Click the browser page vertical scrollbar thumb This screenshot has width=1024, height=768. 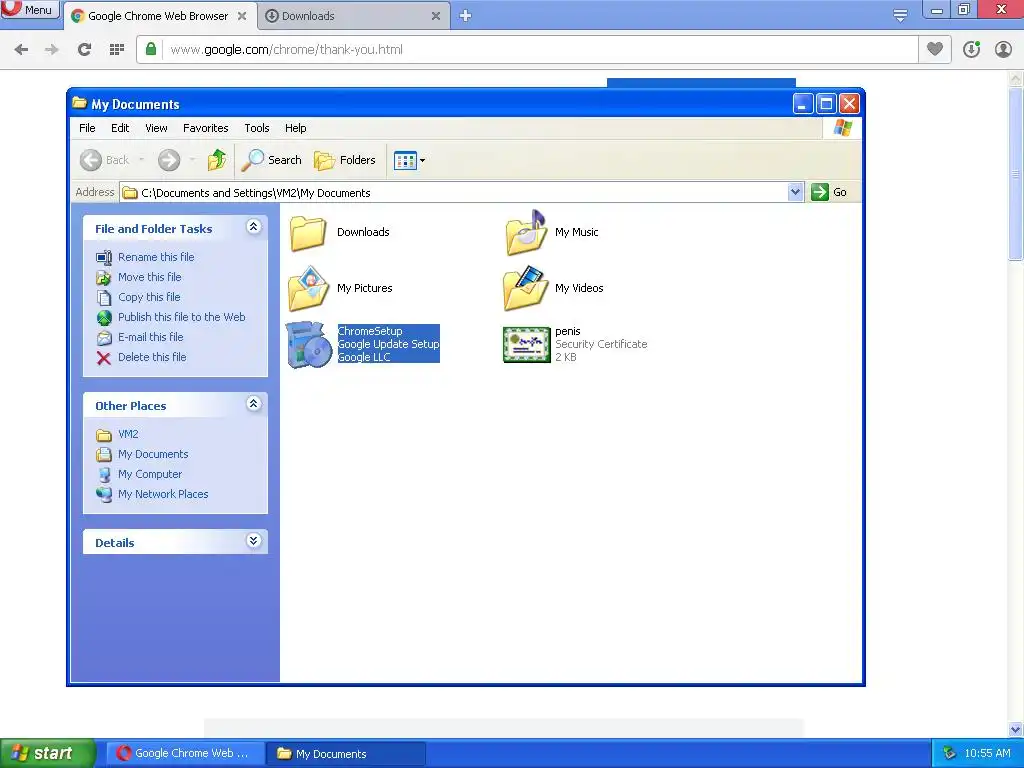(1016, 173)
